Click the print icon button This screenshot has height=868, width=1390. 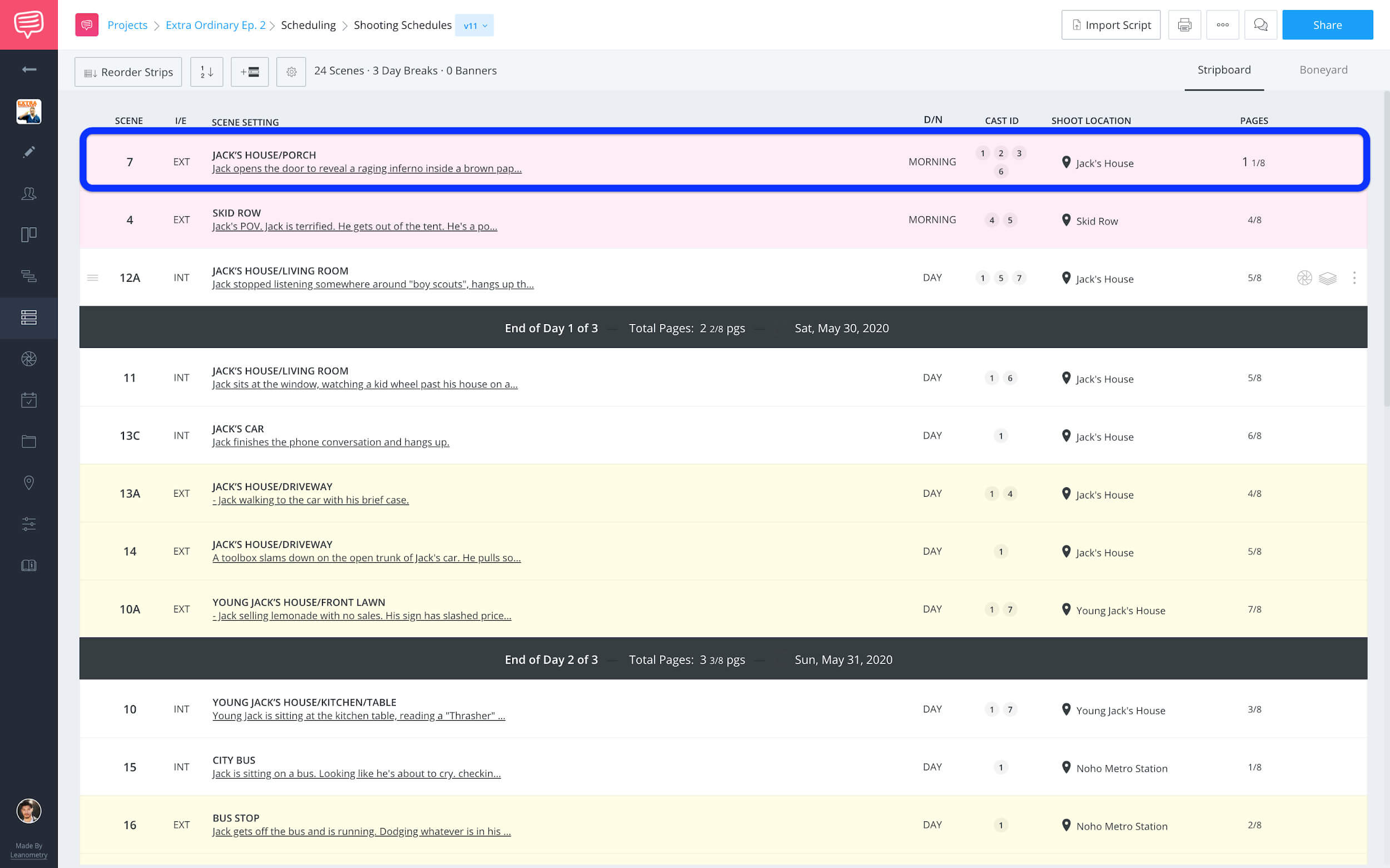[x=1184, y=24]
